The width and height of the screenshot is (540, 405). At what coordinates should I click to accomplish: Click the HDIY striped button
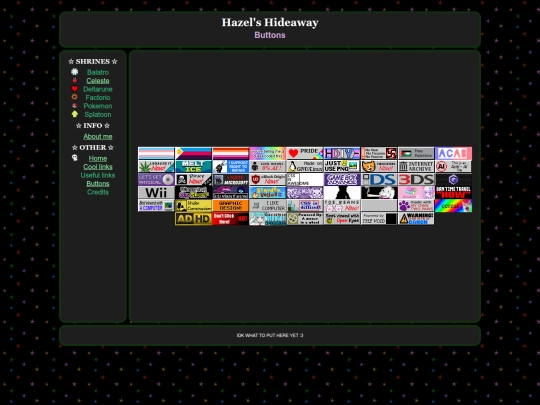[x=342, y=153]
